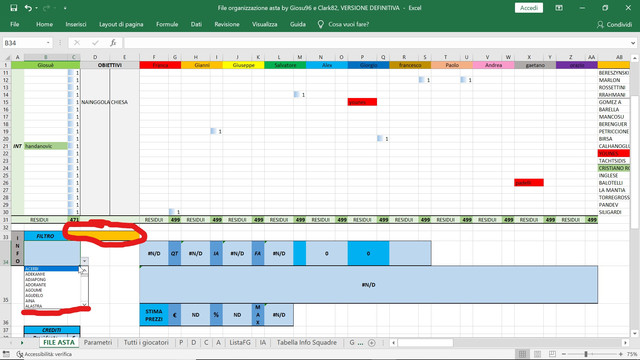
Task: Open Ribbon Display Options icon
Action: 559,8
